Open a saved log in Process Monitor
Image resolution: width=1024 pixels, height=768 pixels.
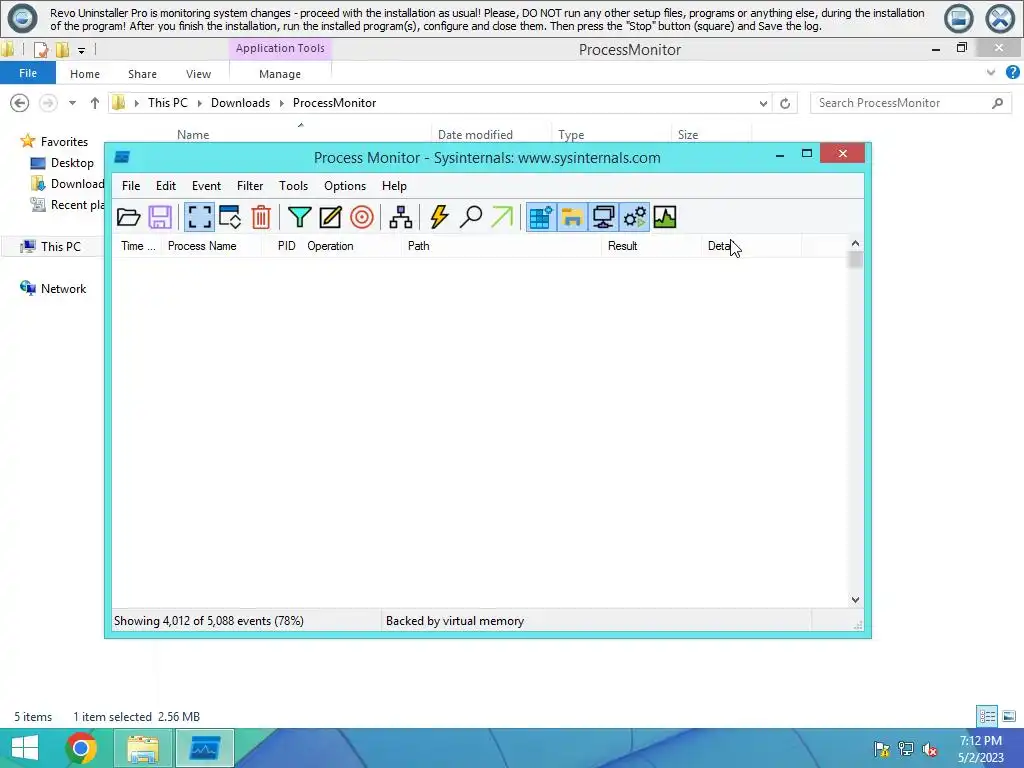[129, 217]
